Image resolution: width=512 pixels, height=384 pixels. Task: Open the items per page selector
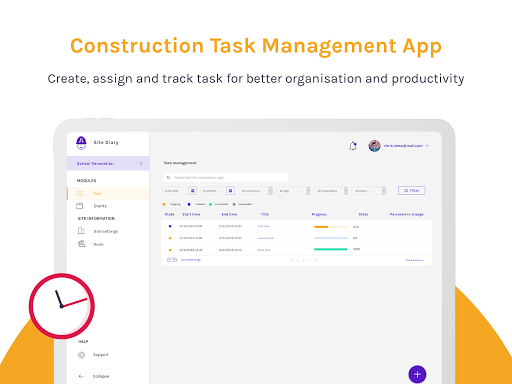point(172,260)
